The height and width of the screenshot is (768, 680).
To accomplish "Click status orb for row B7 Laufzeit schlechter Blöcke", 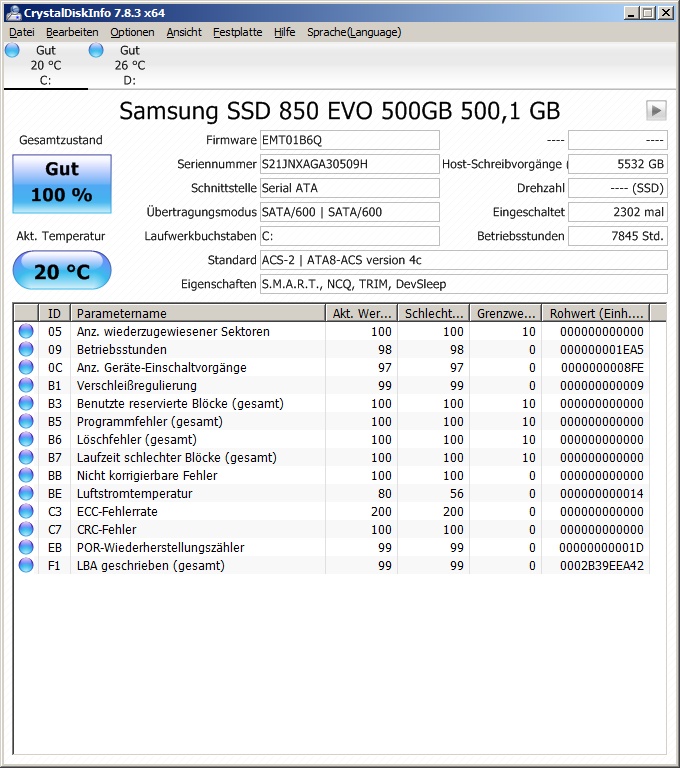I will pos(26,457).
